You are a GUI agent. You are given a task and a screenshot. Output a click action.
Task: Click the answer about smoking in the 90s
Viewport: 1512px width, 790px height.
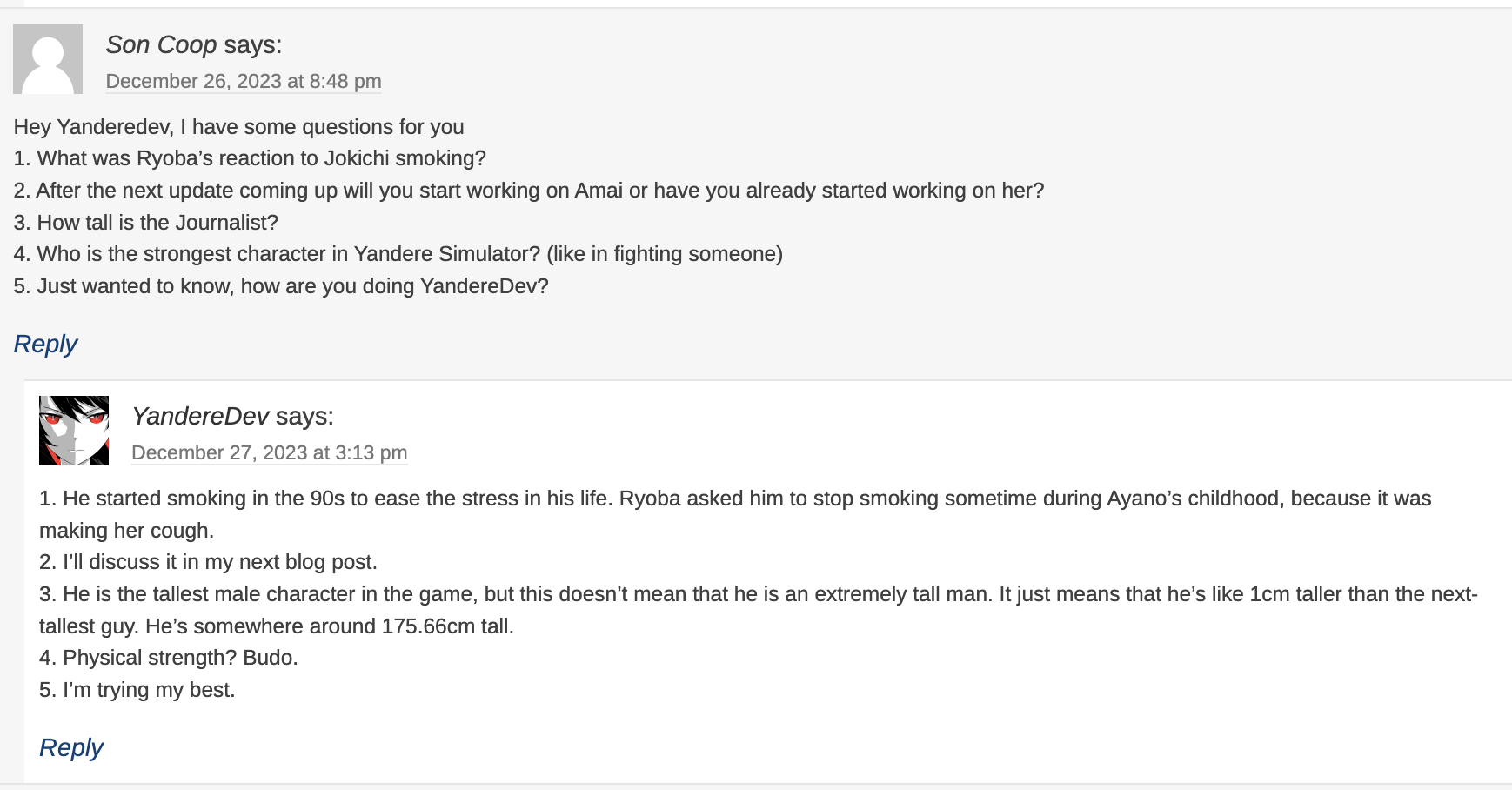tap(734, 499)
